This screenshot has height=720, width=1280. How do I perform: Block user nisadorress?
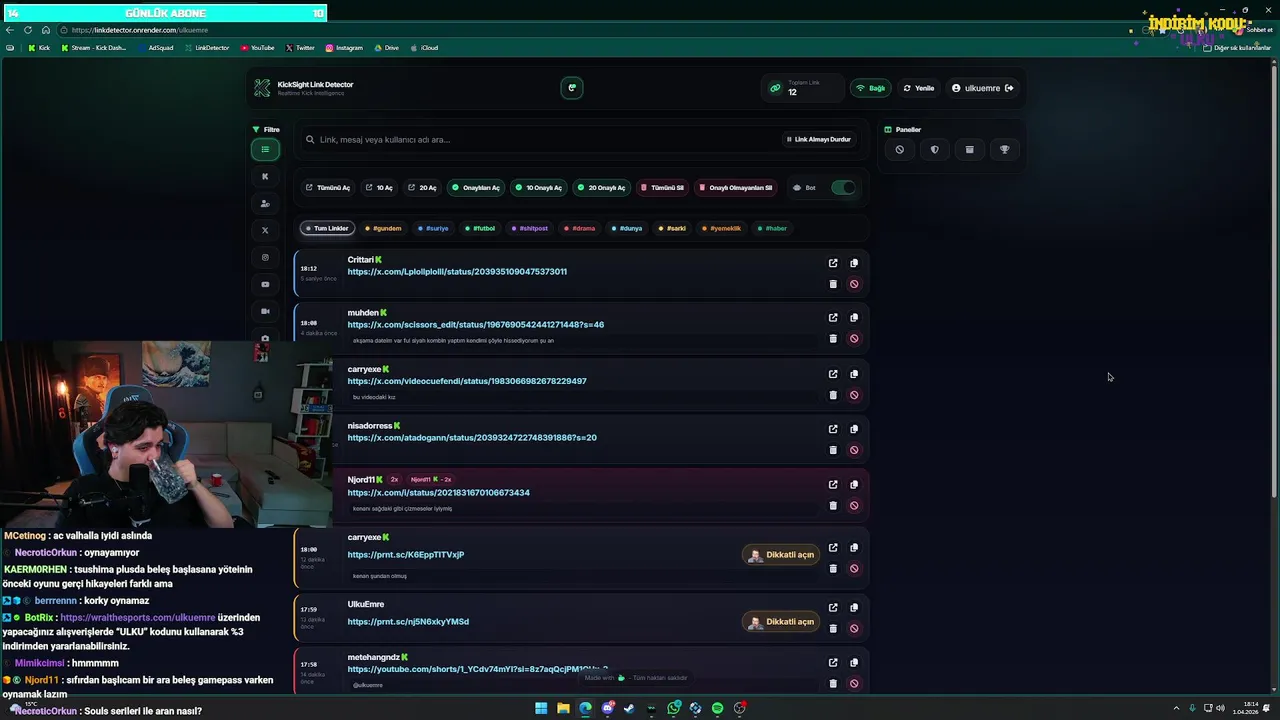854,450
